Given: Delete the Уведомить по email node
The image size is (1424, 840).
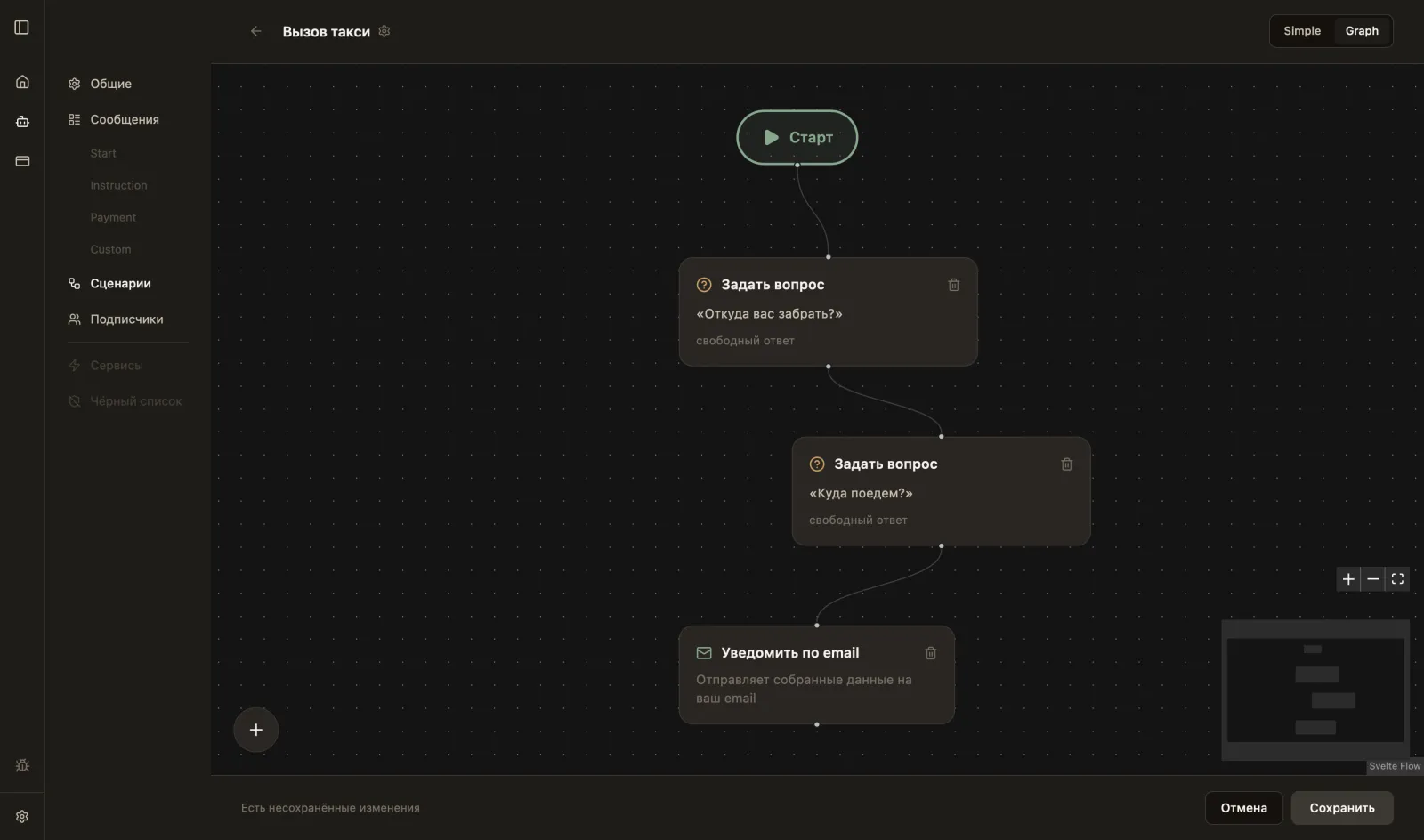Looking at the screenshot, I should (x=931, y=653).
